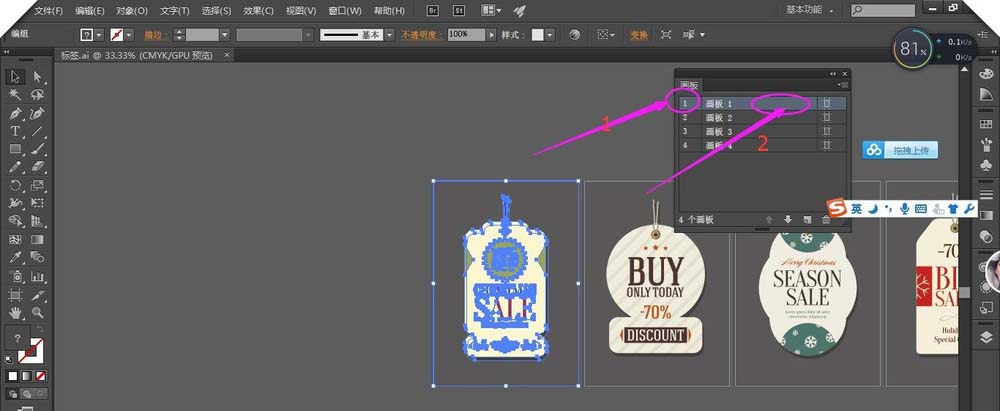Open the 对象(O) menu

(131, 10)
